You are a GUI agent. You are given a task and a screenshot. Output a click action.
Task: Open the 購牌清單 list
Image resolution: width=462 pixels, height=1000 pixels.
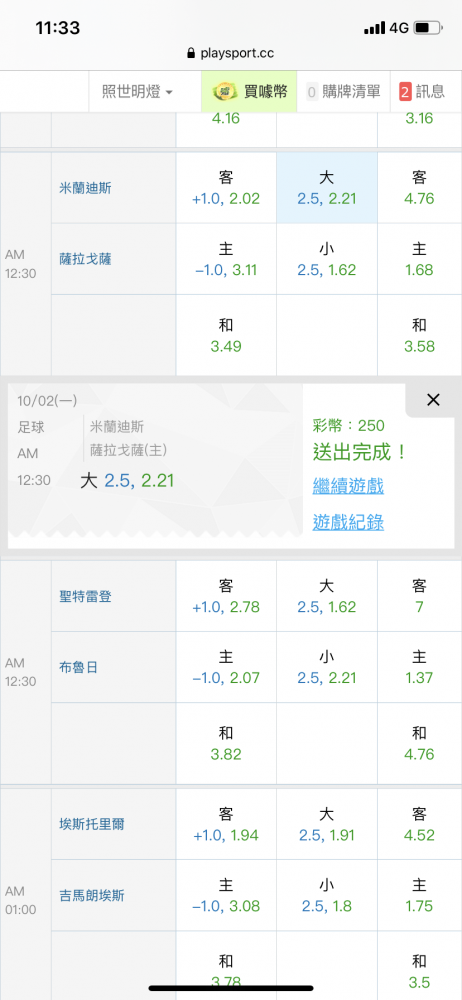(x=344, y=91)
